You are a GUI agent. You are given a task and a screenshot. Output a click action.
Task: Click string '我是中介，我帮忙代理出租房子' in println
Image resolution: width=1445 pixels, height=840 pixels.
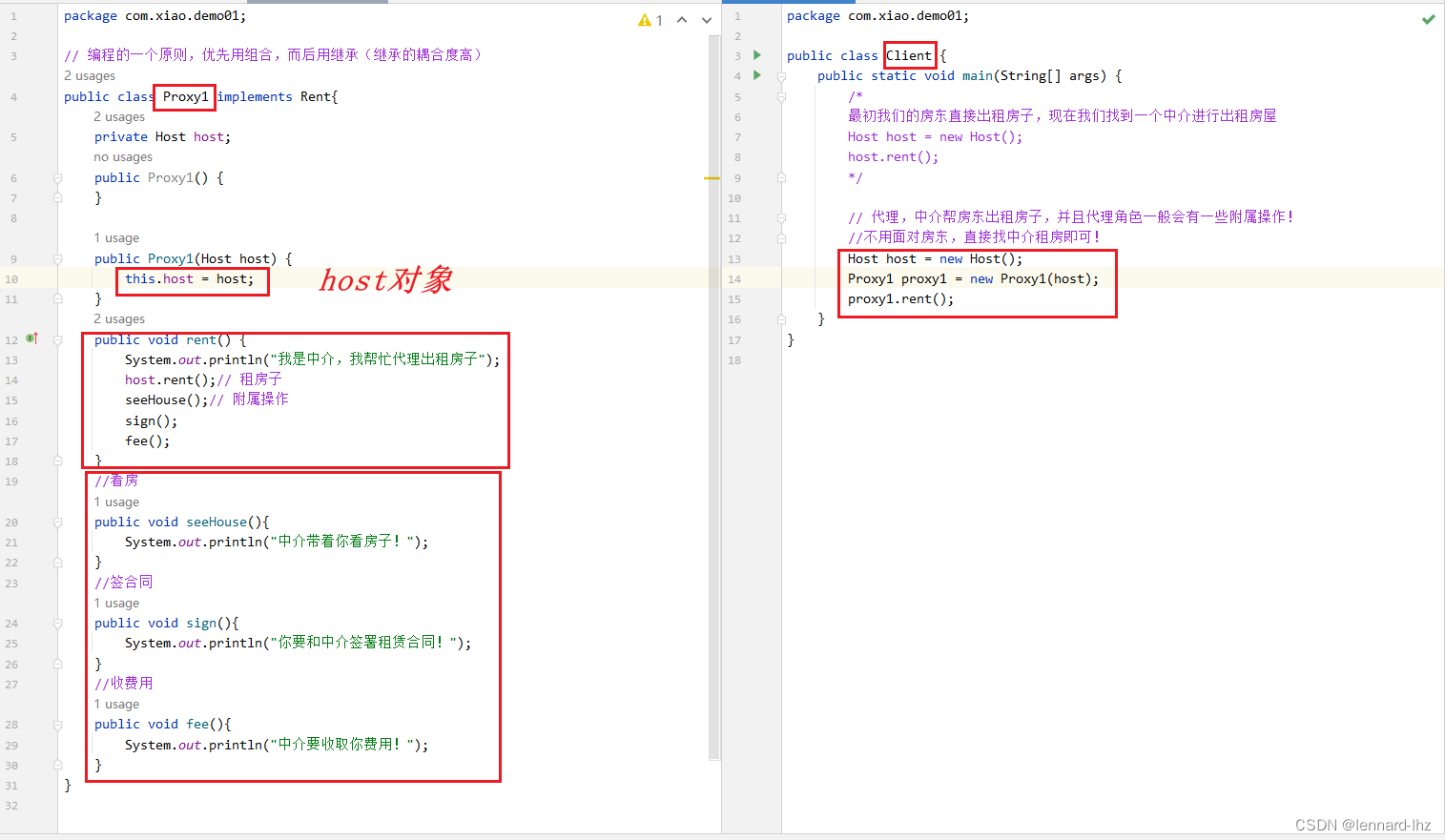377,359
